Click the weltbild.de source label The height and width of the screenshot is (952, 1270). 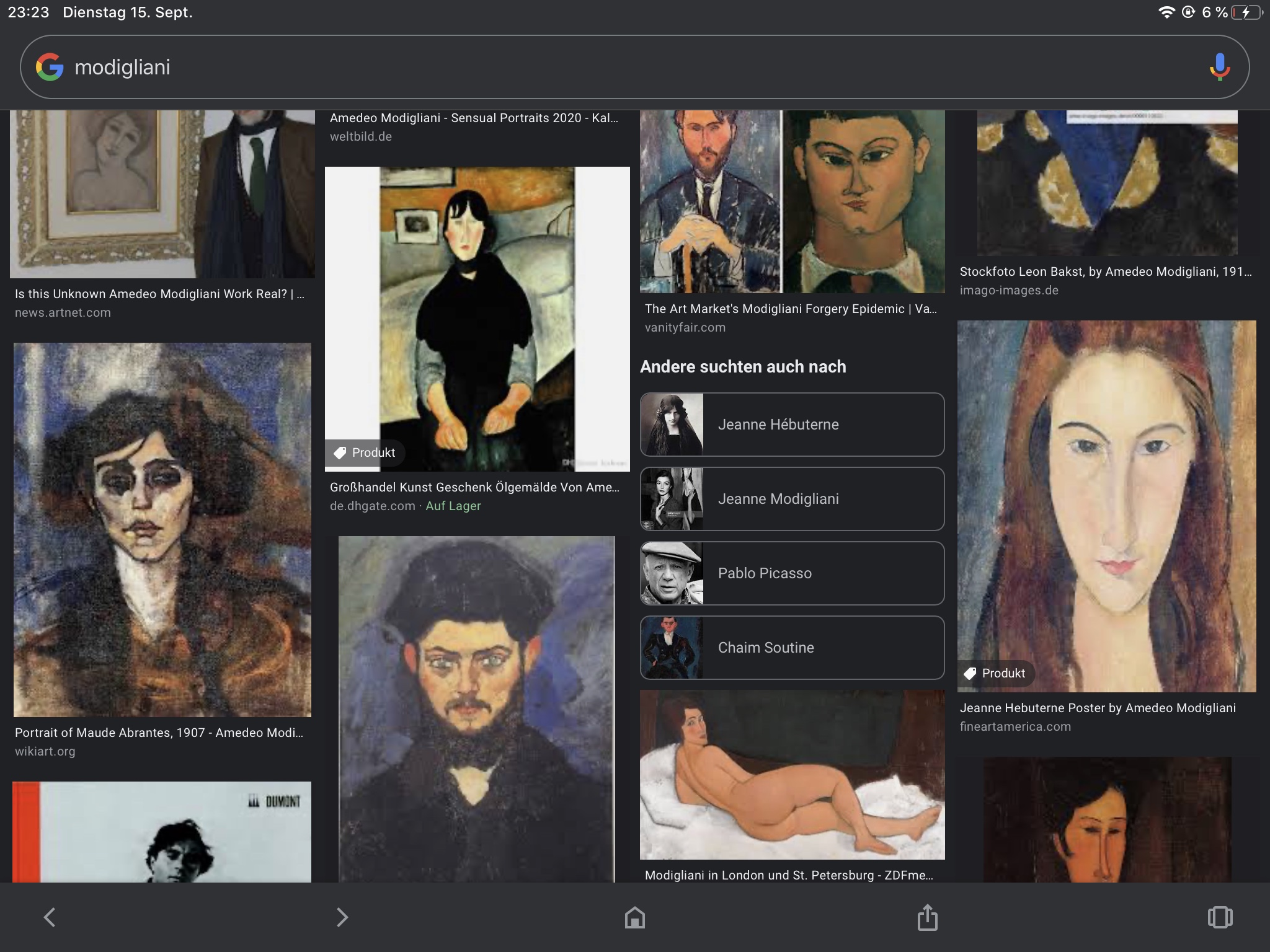click(361, 136)
